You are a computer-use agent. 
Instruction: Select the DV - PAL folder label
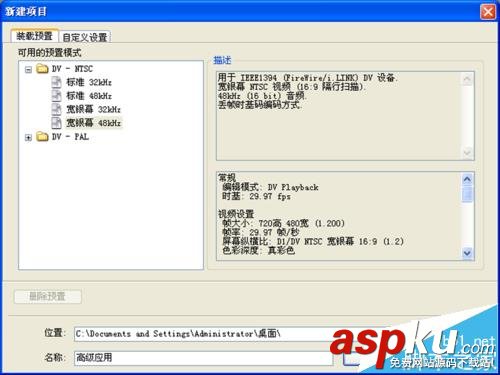tap(70, 136)
